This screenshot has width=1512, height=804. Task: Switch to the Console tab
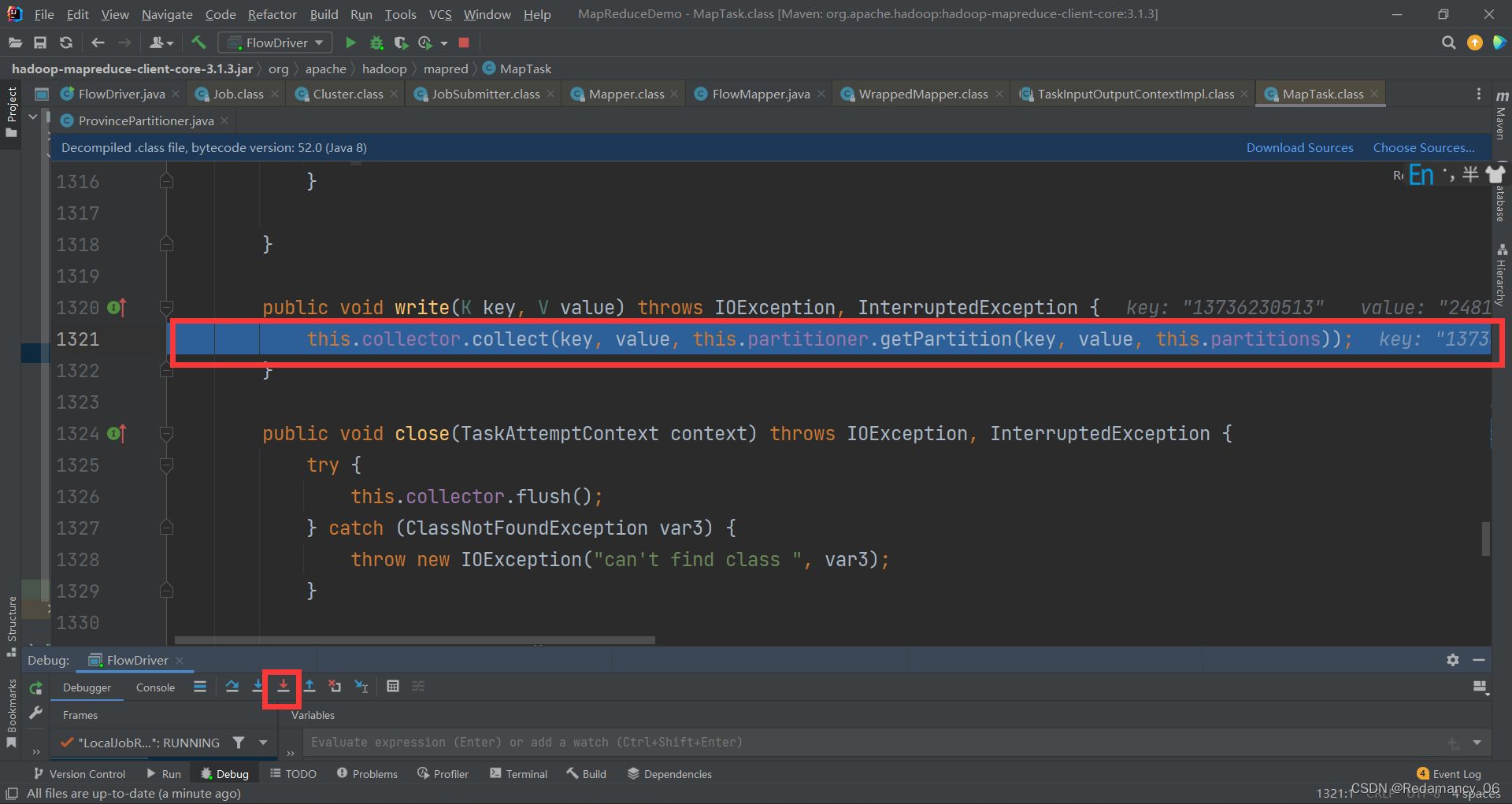point(155,687)
